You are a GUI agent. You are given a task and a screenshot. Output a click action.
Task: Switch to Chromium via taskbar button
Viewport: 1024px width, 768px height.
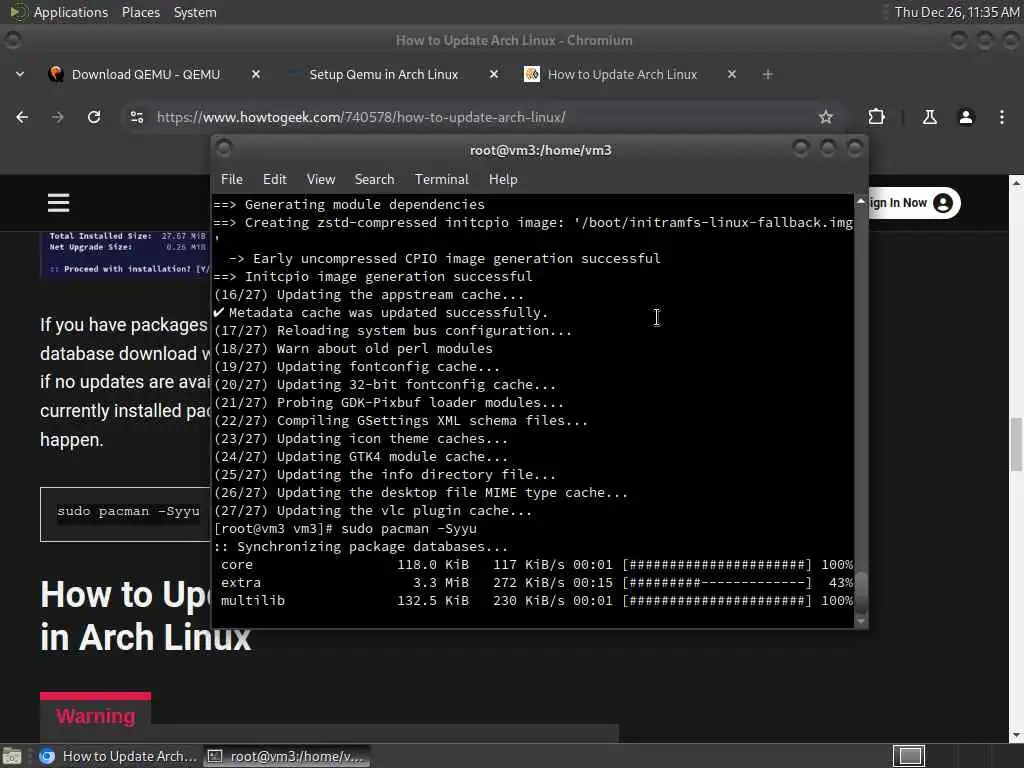(118, 756)
